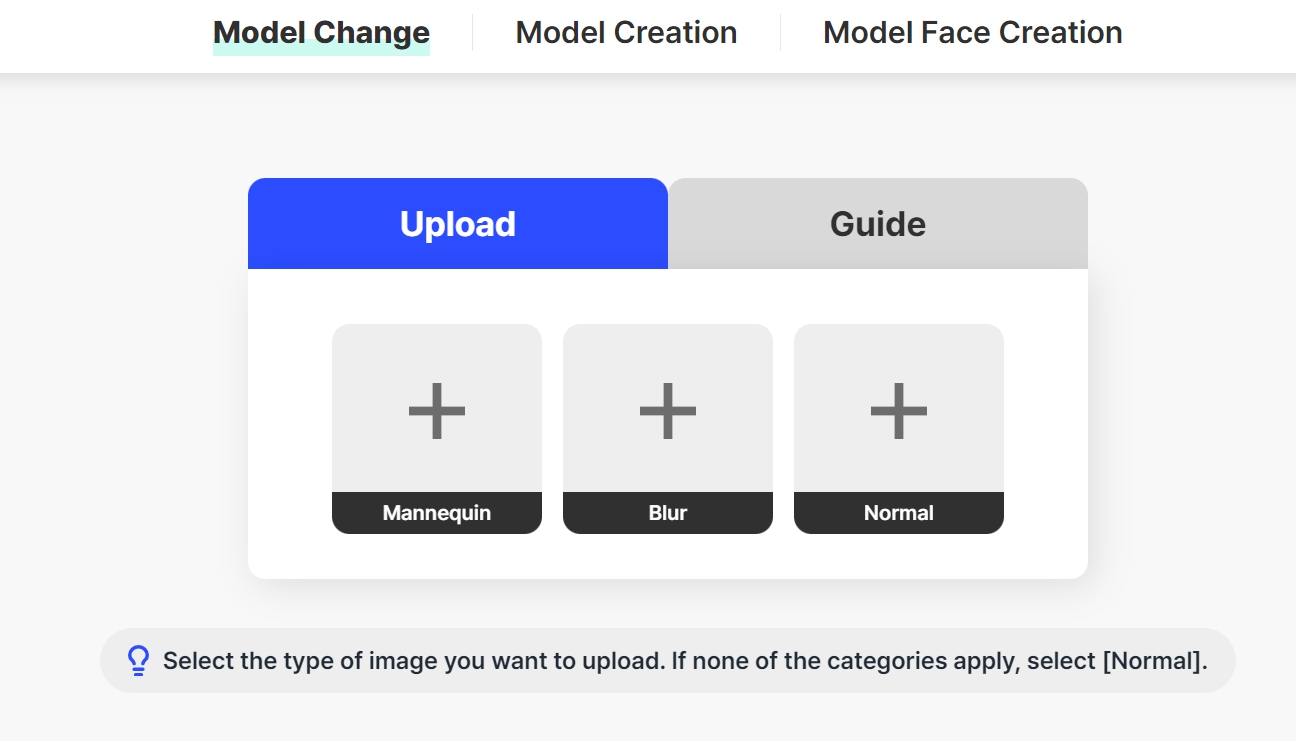Click the blue lightbulb tip icon
Screen dimensions: 1296x741
pos(139,661)
